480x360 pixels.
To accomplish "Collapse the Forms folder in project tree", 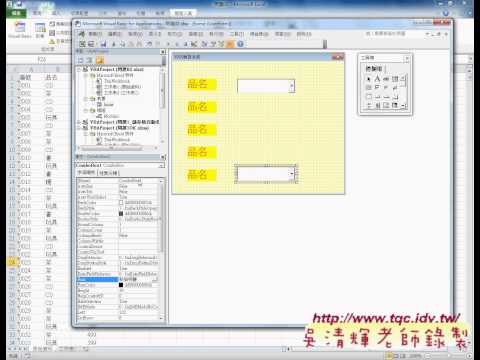I will [x=86, y=99].
